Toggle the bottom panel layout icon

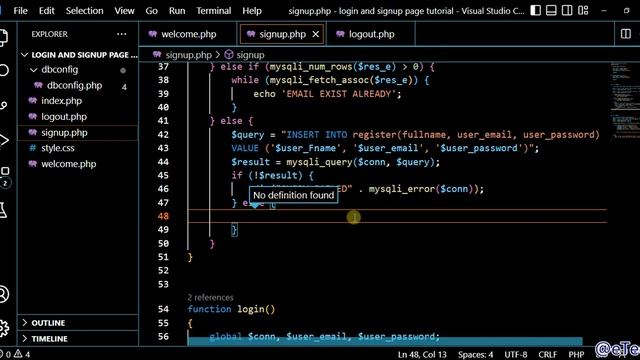[x=551, y=11]
